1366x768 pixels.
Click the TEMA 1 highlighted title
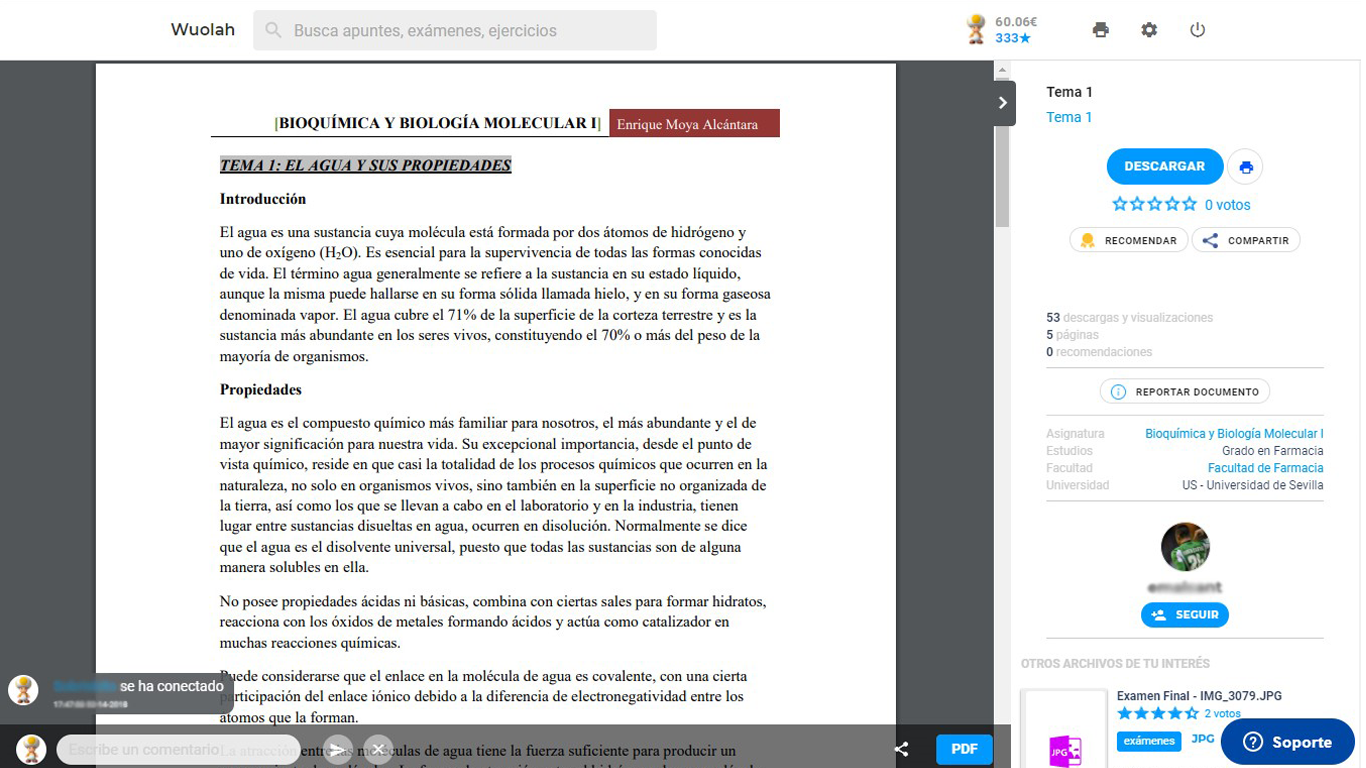(365, 165)
